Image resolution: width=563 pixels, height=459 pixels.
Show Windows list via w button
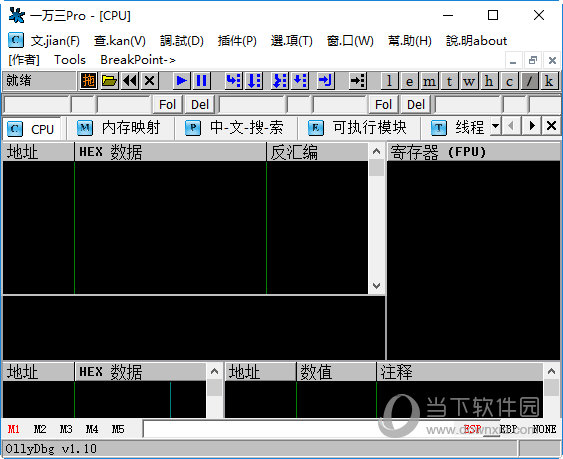pyautogui.click(x=469, y=81)
